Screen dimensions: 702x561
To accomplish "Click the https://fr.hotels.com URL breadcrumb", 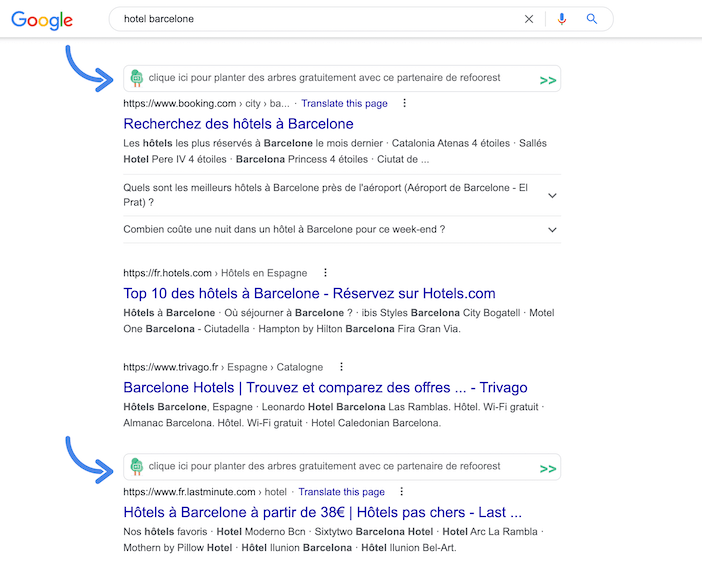I will 215,273.
